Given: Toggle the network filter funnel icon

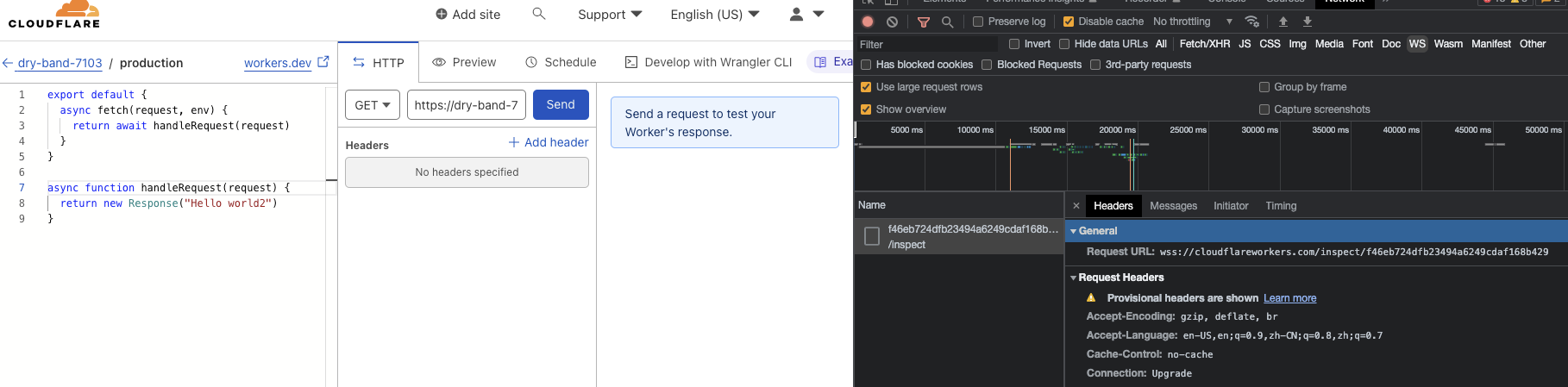Looking at the screenshot, I should point(924,22).
